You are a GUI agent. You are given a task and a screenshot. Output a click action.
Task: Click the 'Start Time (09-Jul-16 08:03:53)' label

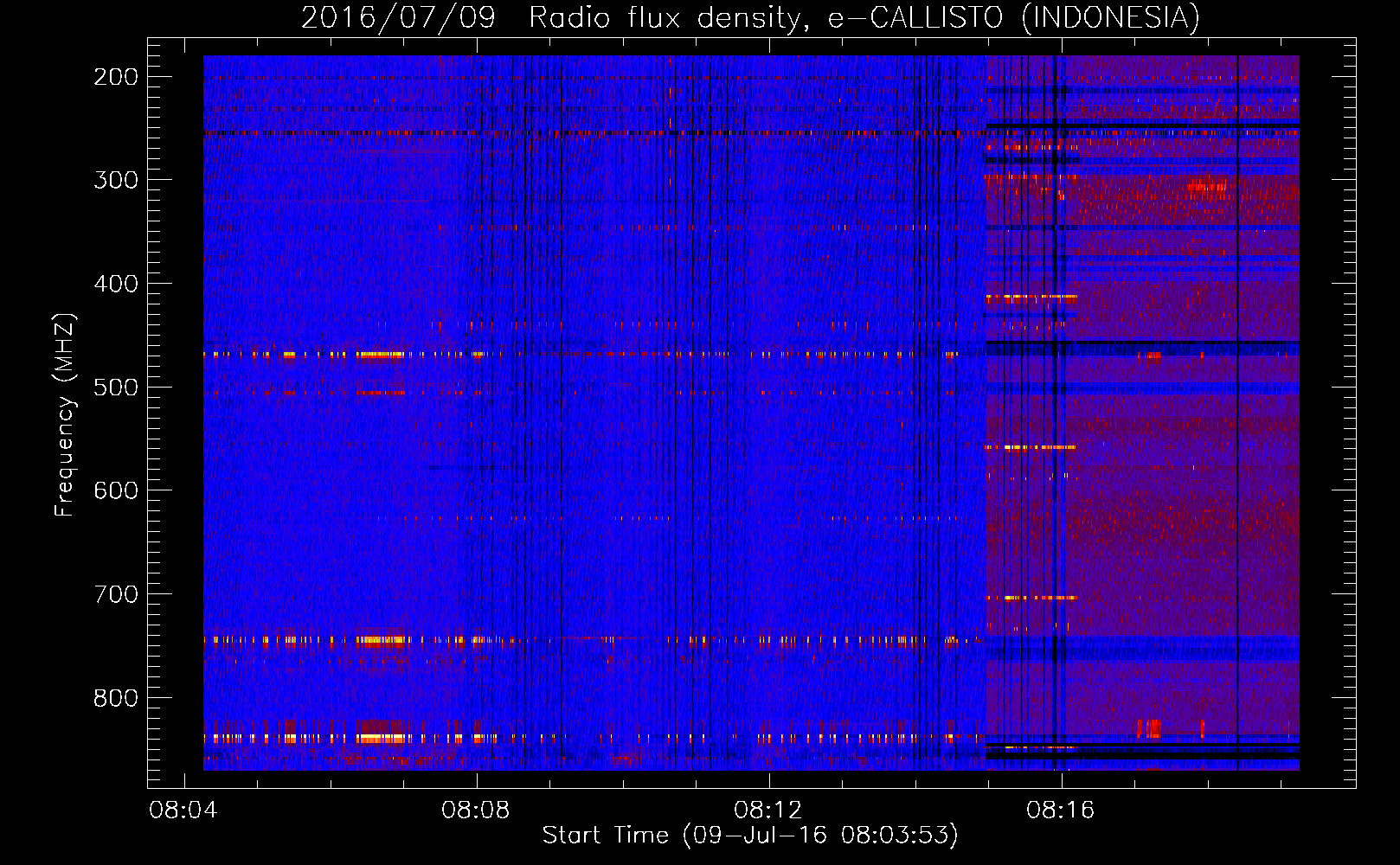(x=750, y=835)
